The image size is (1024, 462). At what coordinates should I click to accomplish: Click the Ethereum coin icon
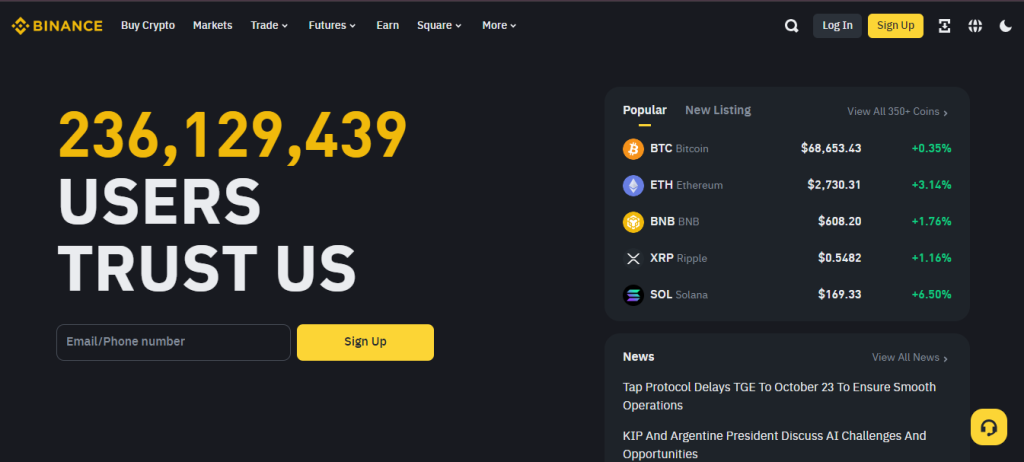(x=633, y=185)
